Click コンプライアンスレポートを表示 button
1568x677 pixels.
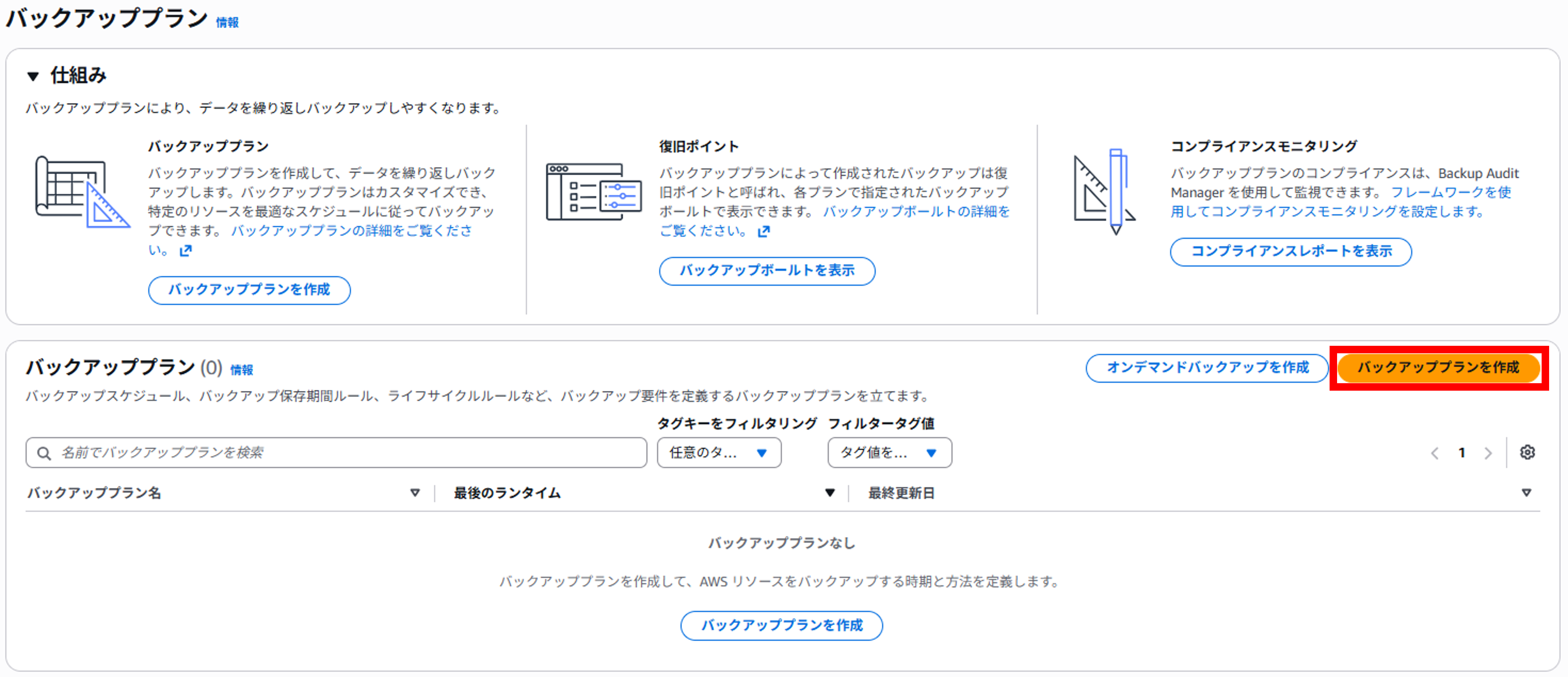click(1291, 251)
